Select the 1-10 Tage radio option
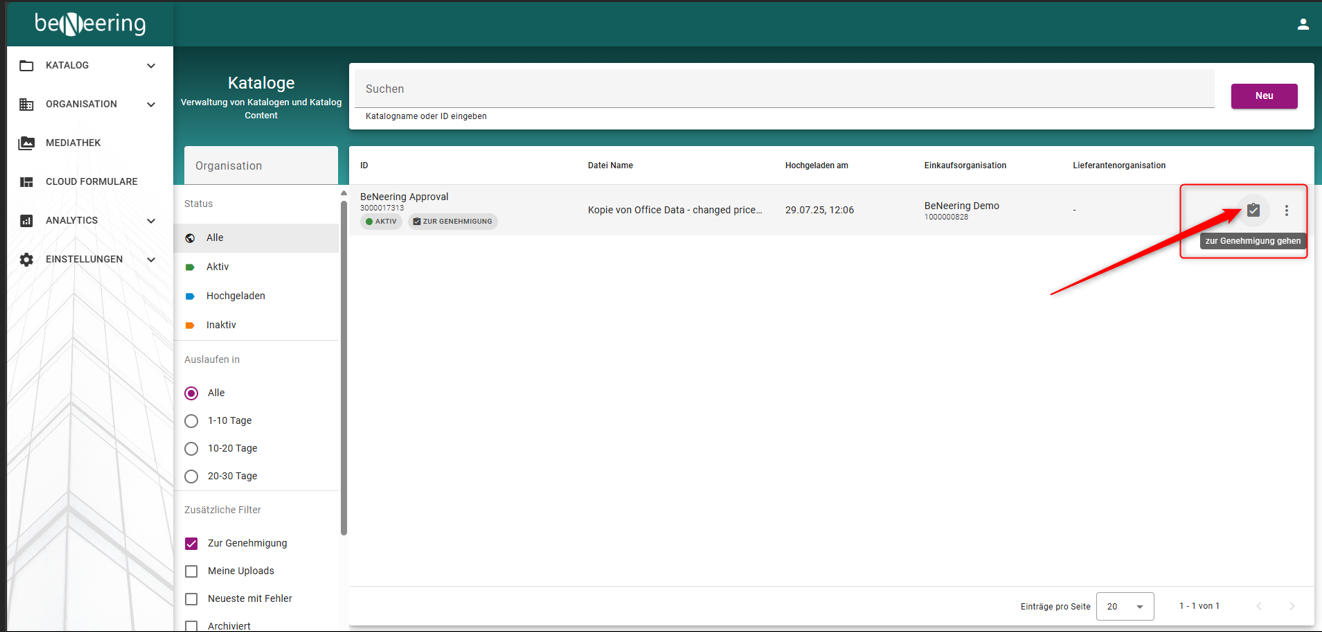Image resolution: width=1322 pixels, height=632 pixels. [x=191, y=421]
